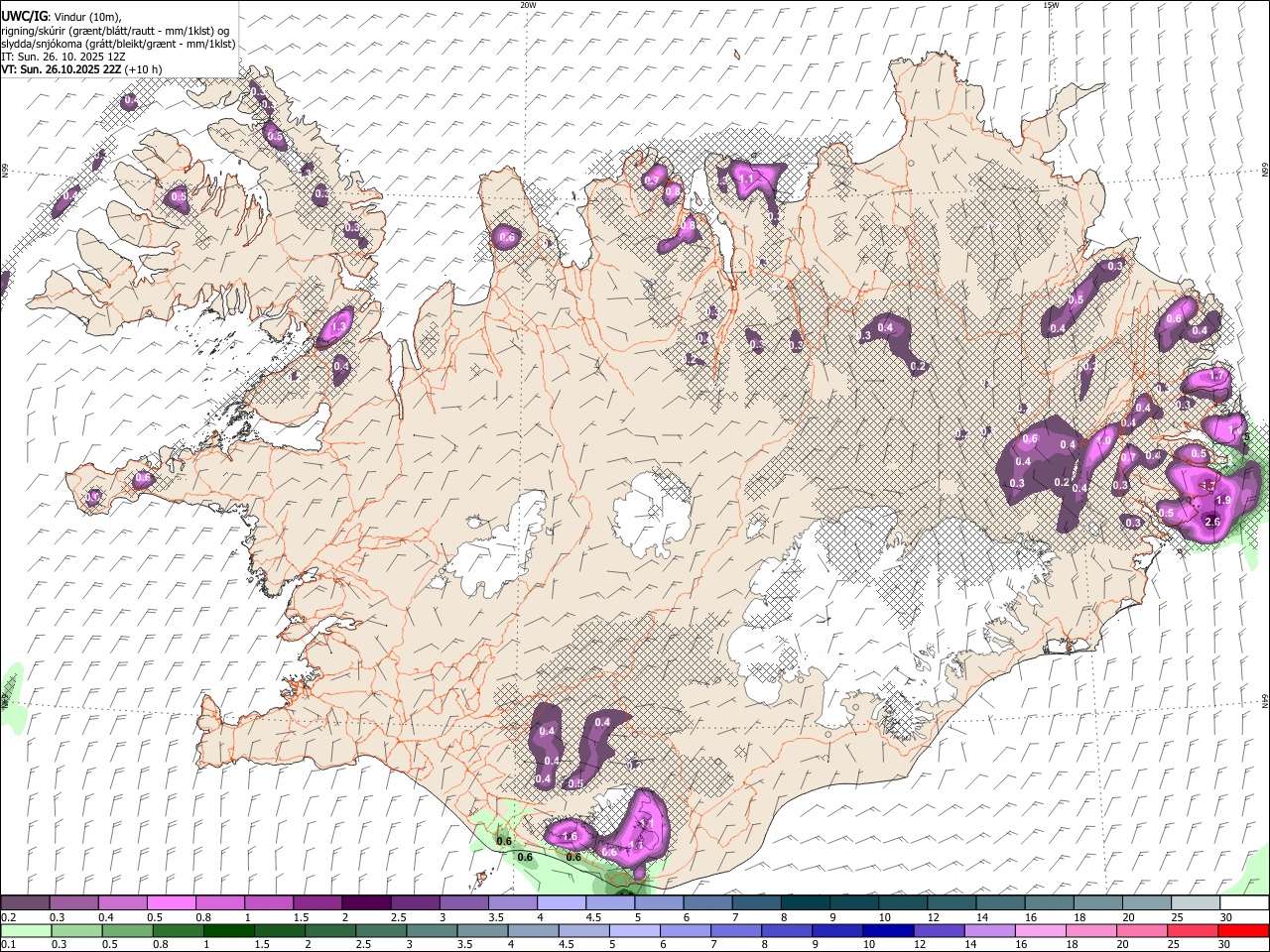This screenshot has width=1270, height=952.
Task: Select the dark teal swatch at 8, upper scale
Action: pos(805,903)
